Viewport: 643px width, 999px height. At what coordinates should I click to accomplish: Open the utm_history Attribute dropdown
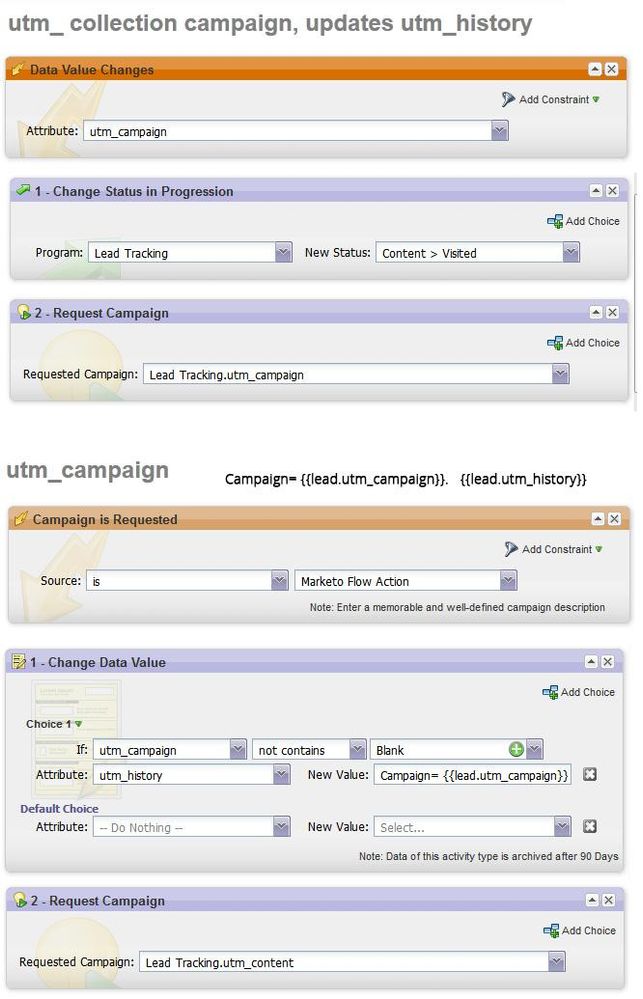click(281, 775)
